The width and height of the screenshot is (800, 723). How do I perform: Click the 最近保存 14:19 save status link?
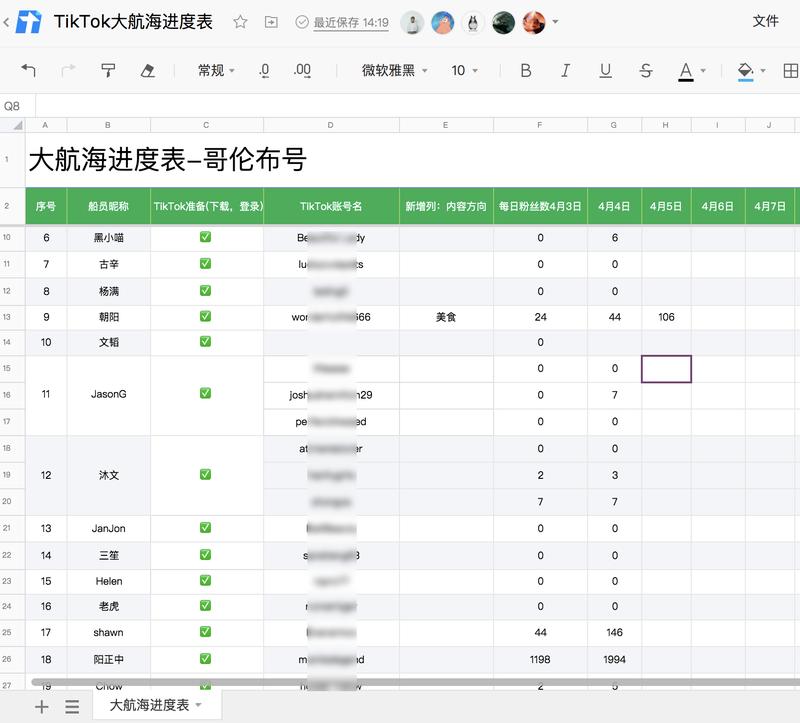[350, 22]
